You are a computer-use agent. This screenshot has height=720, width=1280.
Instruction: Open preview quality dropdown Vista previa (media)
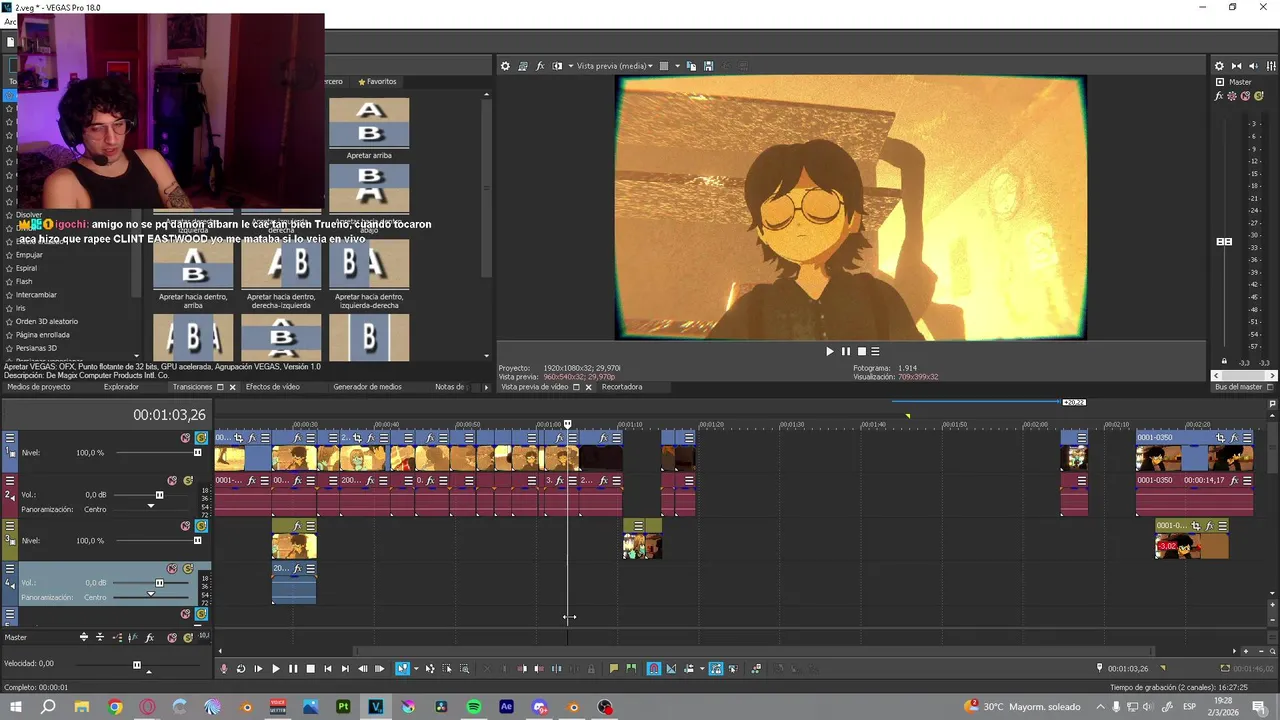pyautogui.click(x=614, y=66)
